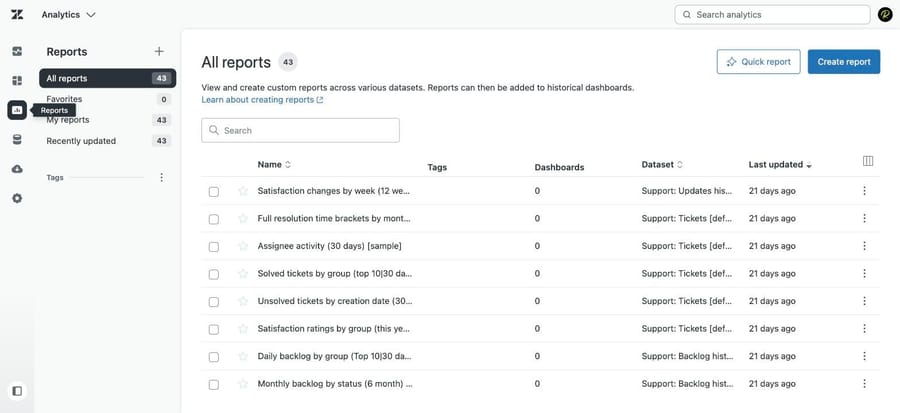This screenshot has width=900, height=413.
Task: Open the column chooser icon
Action: (868, 161)
